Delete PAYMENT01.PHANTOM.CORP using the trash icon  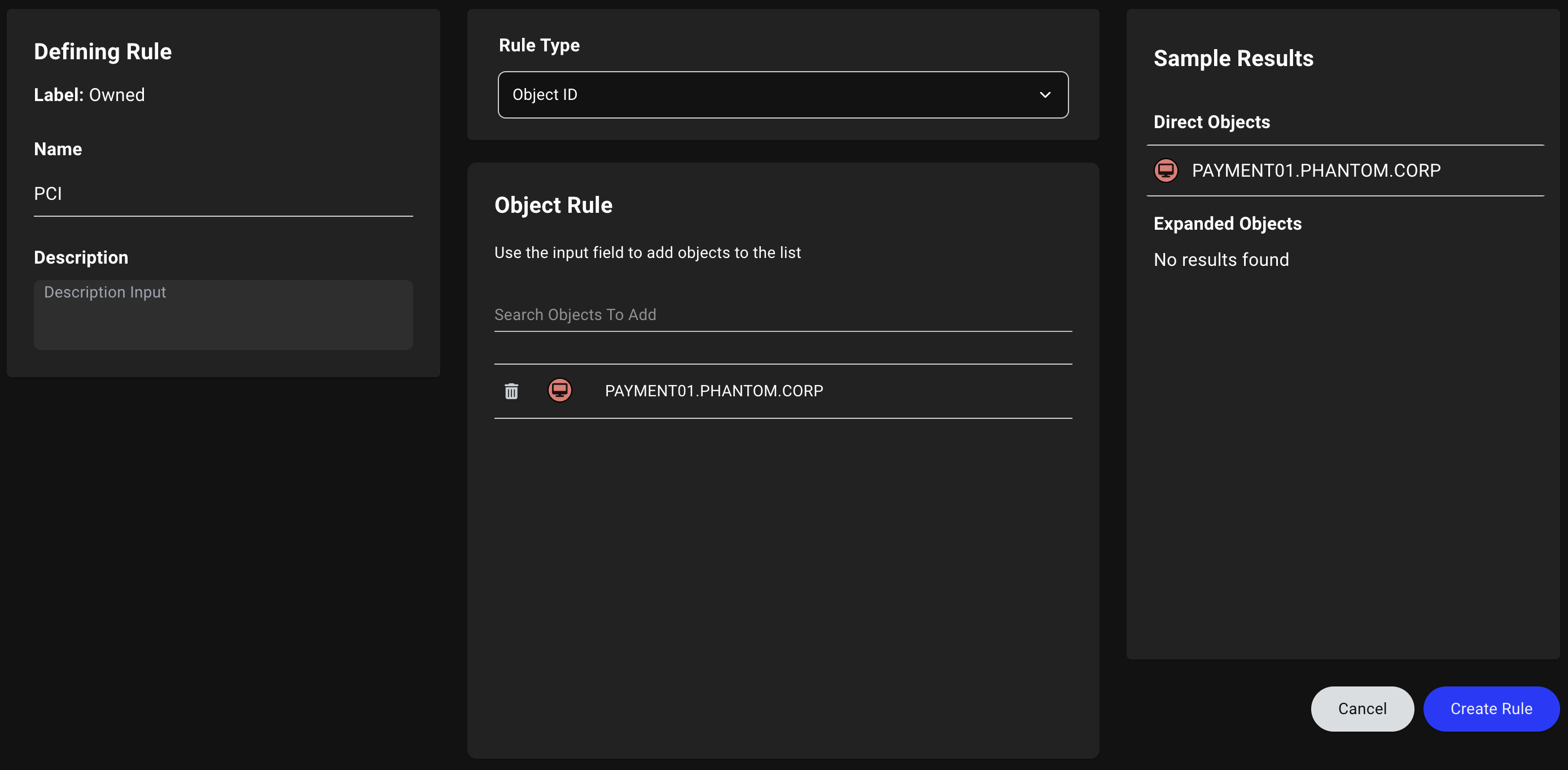coord(511,391)
